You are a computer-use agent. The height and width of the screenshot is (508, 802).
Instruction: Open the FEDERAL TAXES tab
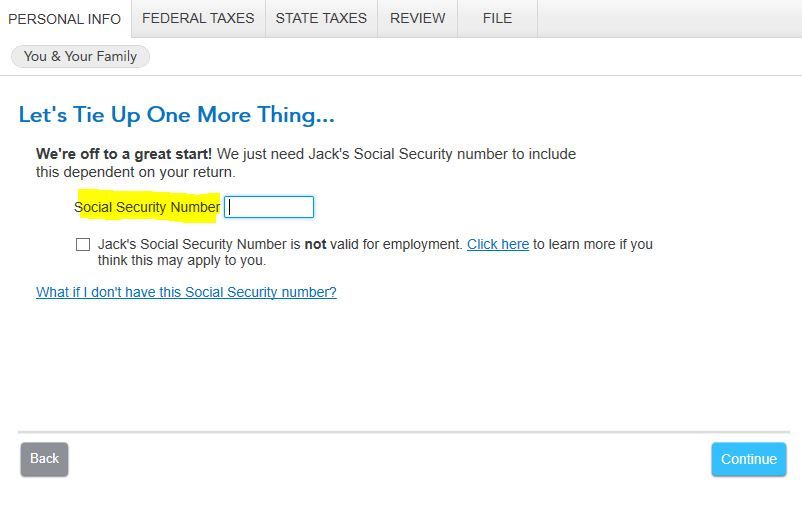(198, 18)
